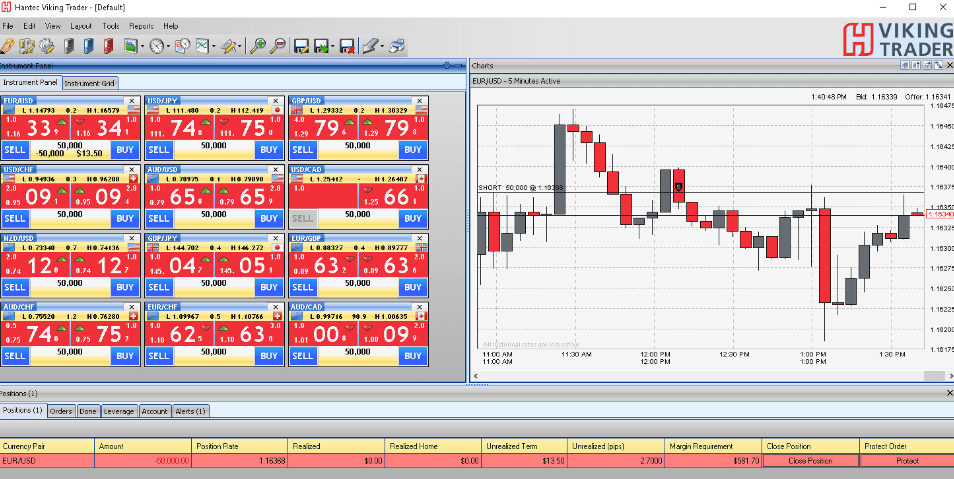
Task: Click the clock toolbar icon
Action: click(156, 46)
